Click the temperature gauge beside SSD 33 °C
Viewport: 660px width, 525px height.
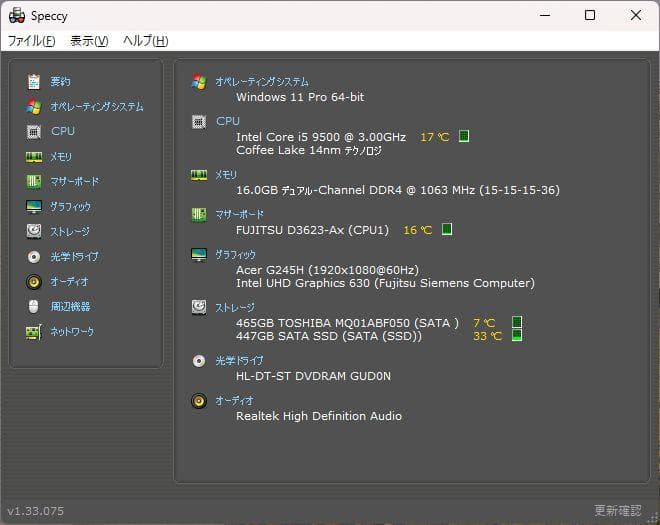point(517,336)
